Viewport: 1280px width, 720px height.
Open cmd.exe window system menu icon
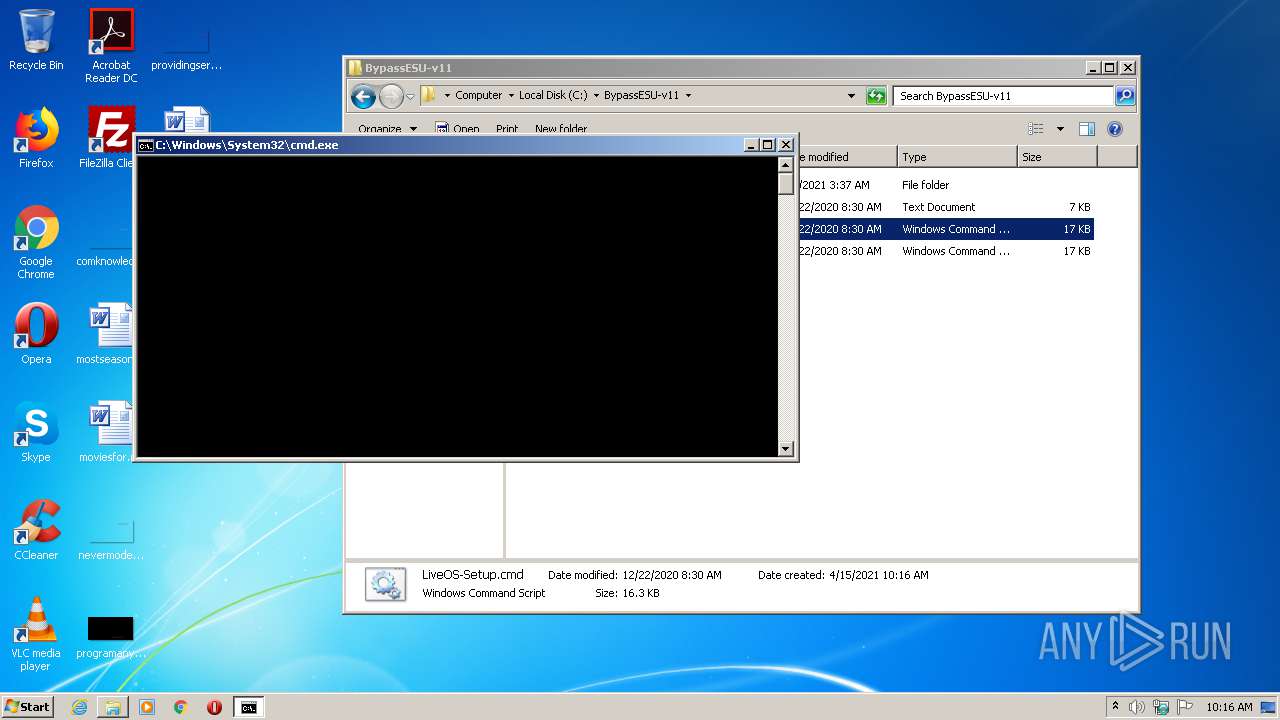pos(145,145)
